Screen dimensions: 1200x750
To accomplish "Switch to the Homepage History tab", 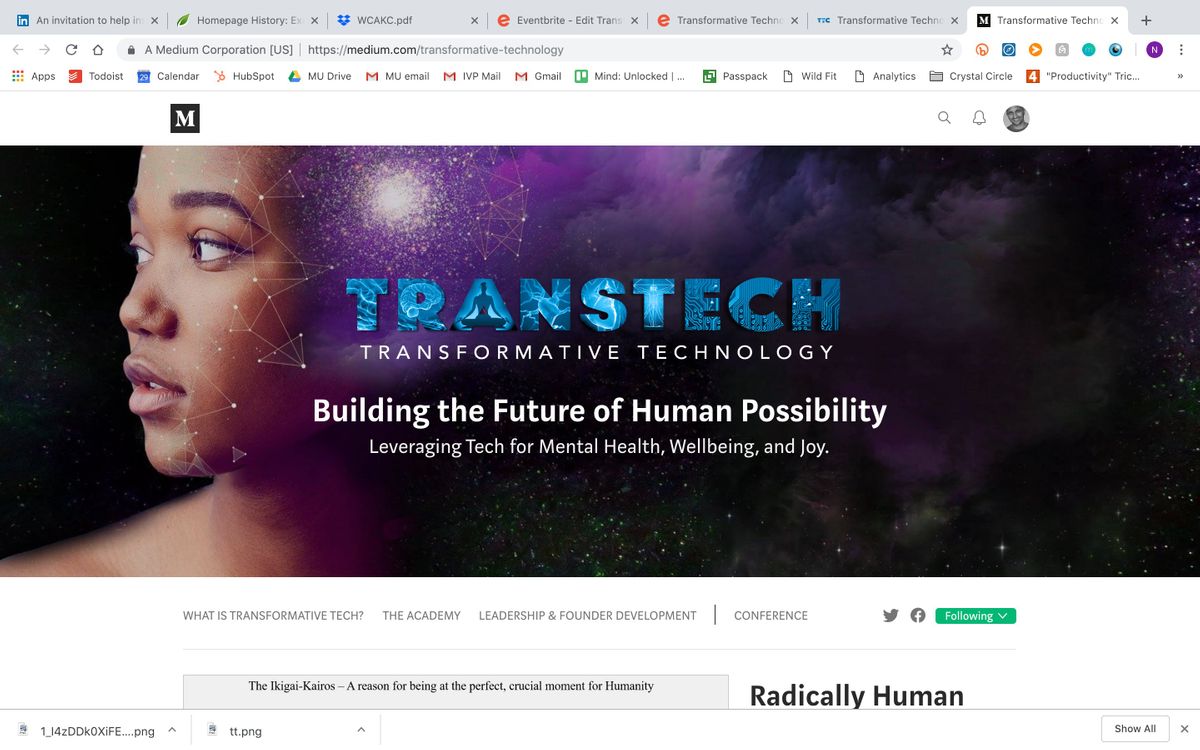I will pos(247,20).
